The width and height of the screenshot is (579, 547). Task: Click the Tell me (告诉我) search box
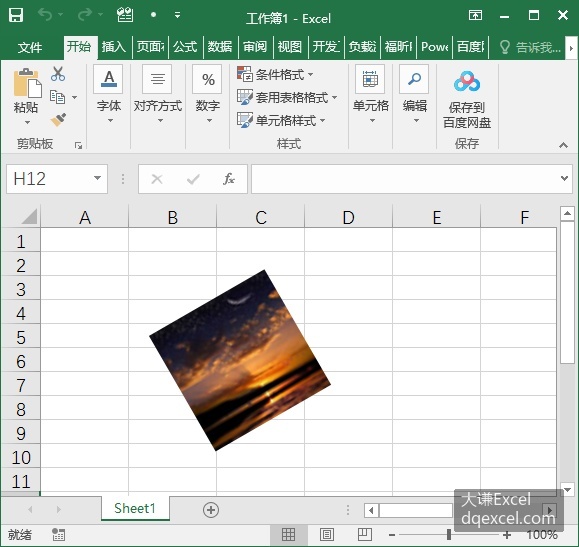pyautogui.click(x=530, y=47)
